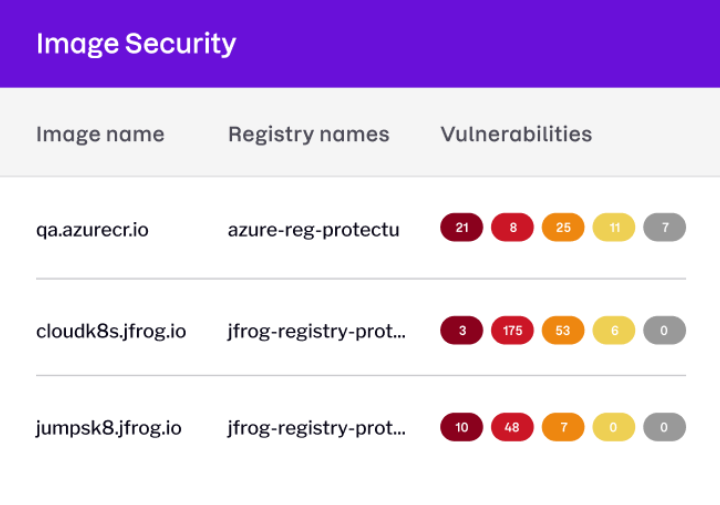Viewport: 720px width, 505px height.
Task: Open the jumpsk8.jfrog.io image entry
Action: coord(109,428)
